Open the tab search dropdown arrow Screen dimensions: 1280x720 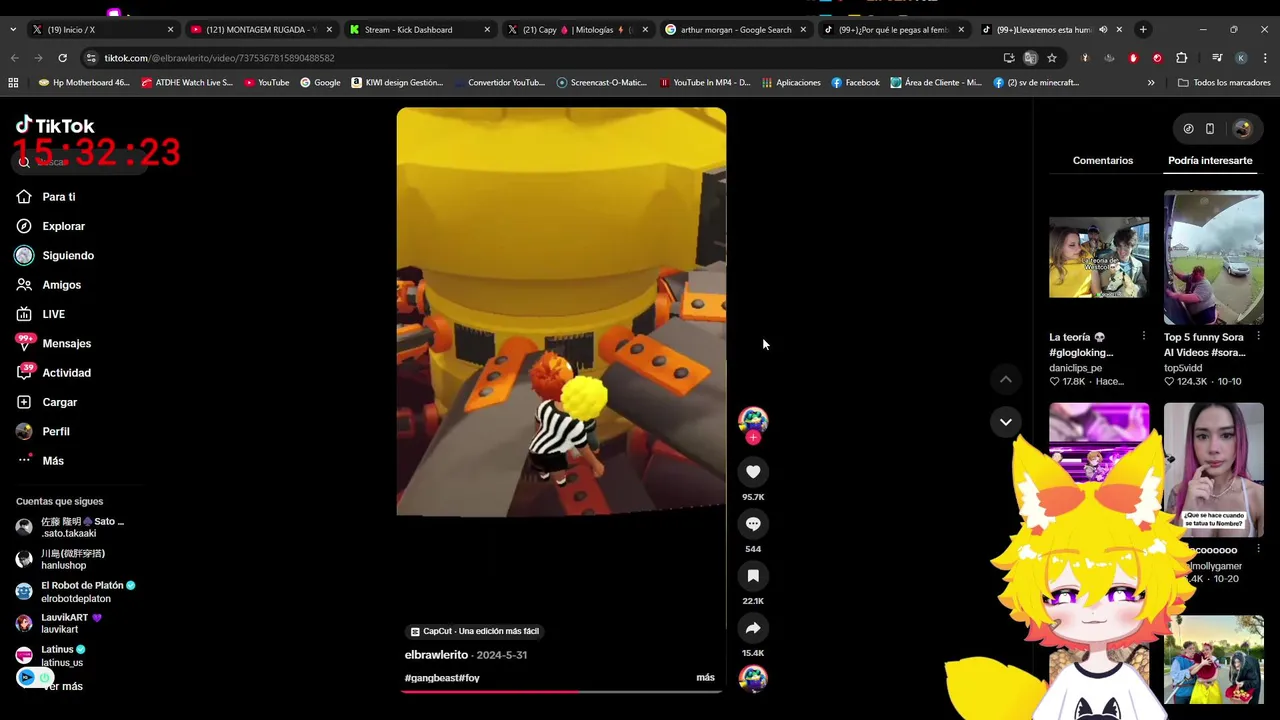[12, 30]
